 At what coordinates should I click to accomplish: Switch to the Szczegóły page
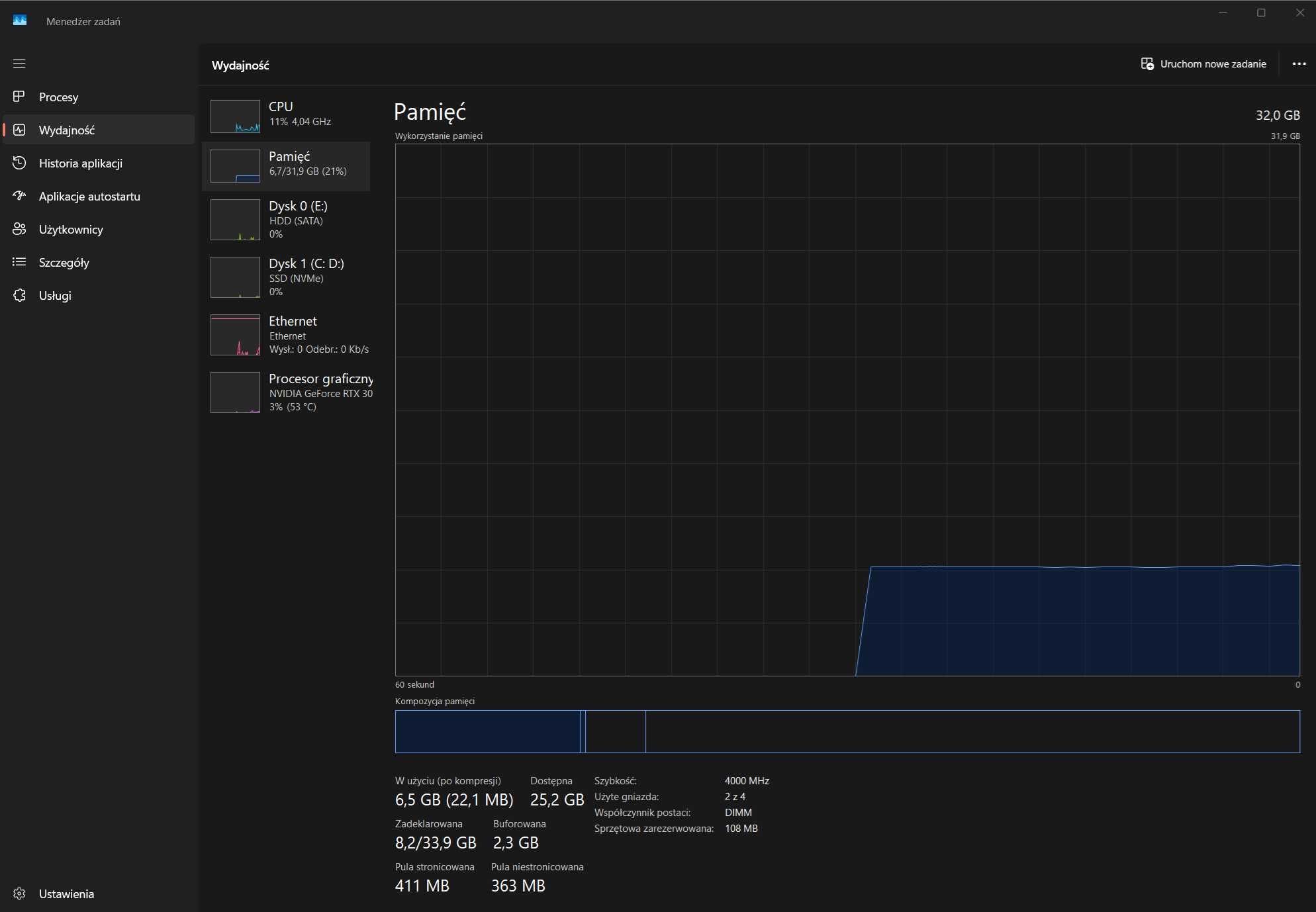pos(99,263)
